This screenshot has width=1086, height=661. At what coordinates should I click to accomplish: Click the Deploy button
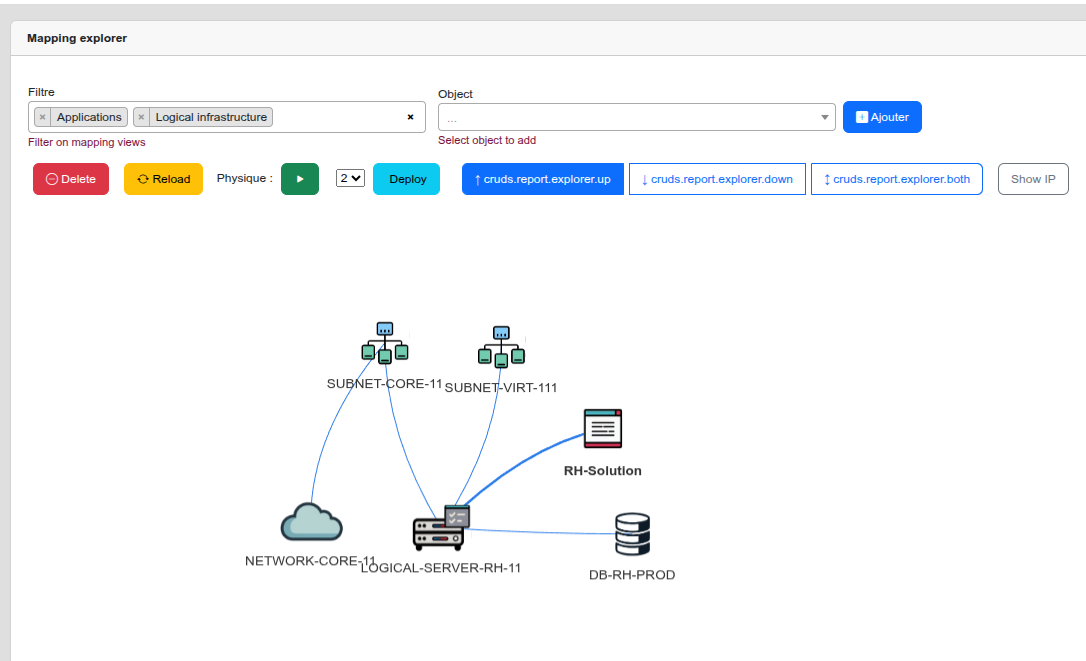click(406, 179)
